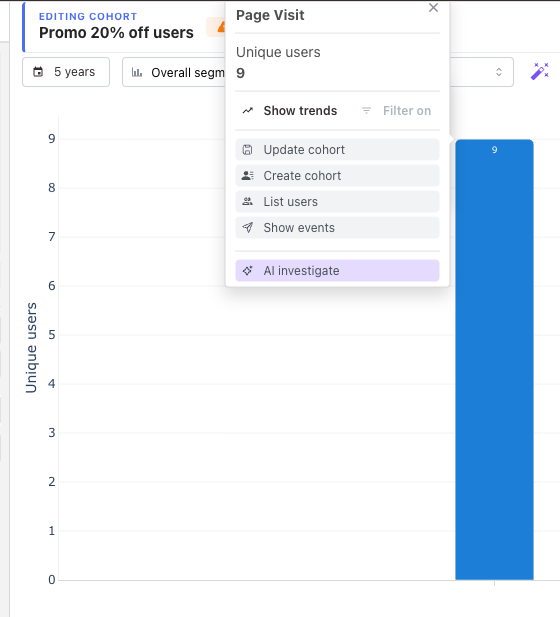Click Update cohort button
Viewport: 560px width, 617px height.
(x=337, y=150)
